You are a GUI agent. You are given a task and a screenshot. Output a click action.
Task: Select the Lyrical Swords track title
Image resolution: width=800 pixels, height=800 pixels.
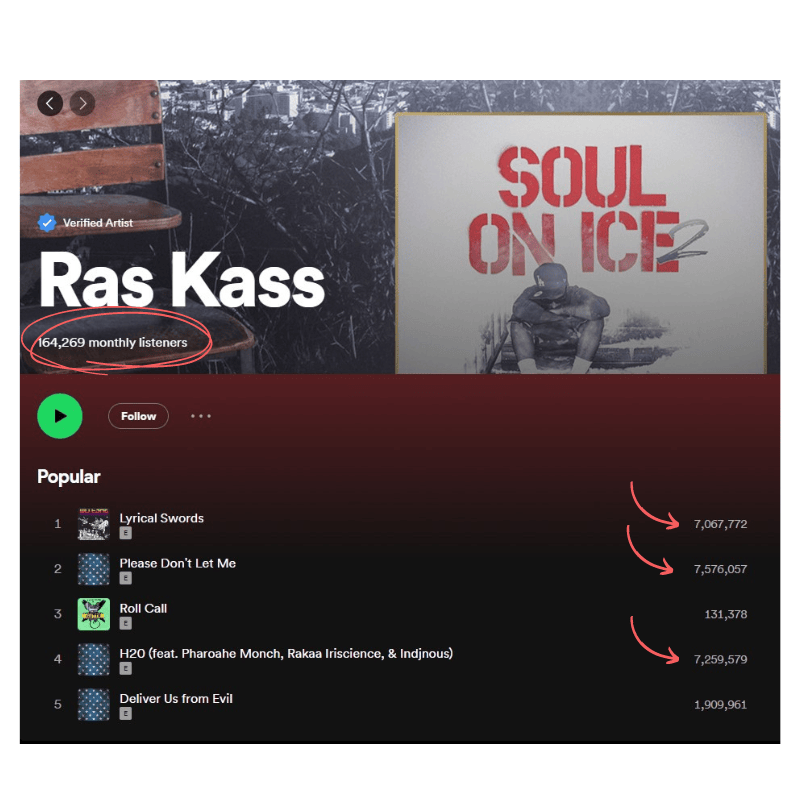point(162,518)
